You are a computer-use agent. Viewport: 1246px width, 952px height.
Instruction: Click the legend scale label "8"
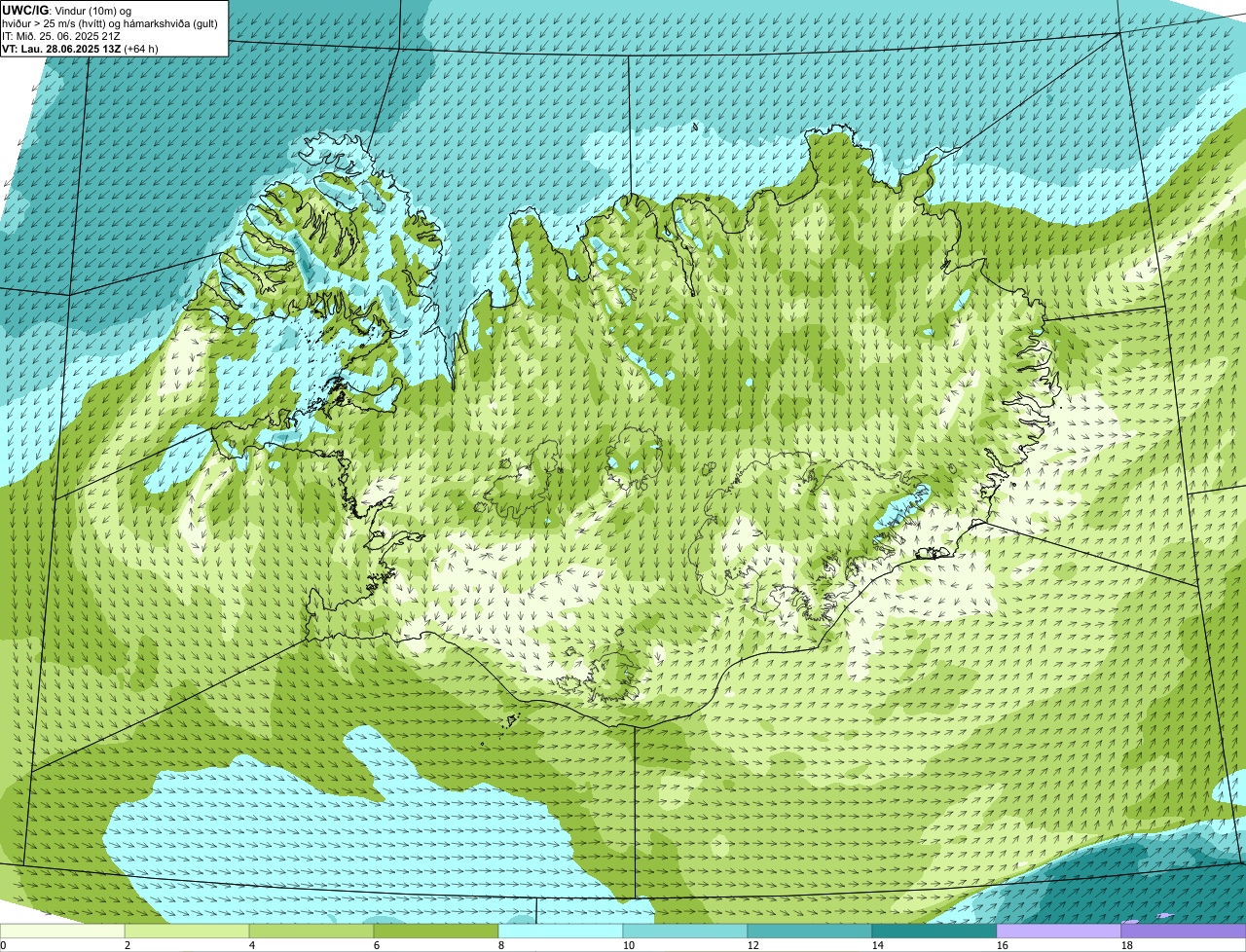point(501,945)
